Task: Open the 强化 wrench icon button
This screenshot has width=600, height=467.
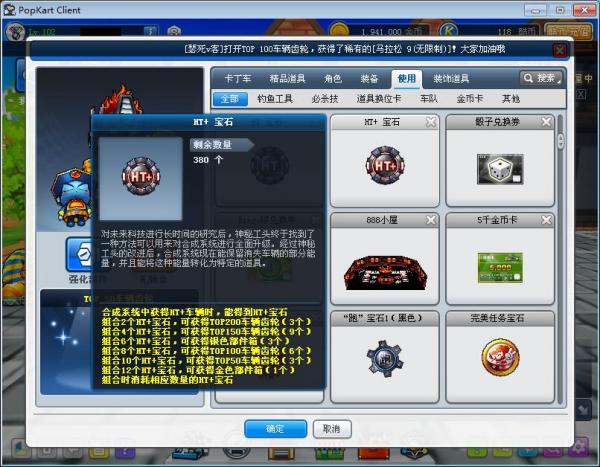Action: (81, 255)
